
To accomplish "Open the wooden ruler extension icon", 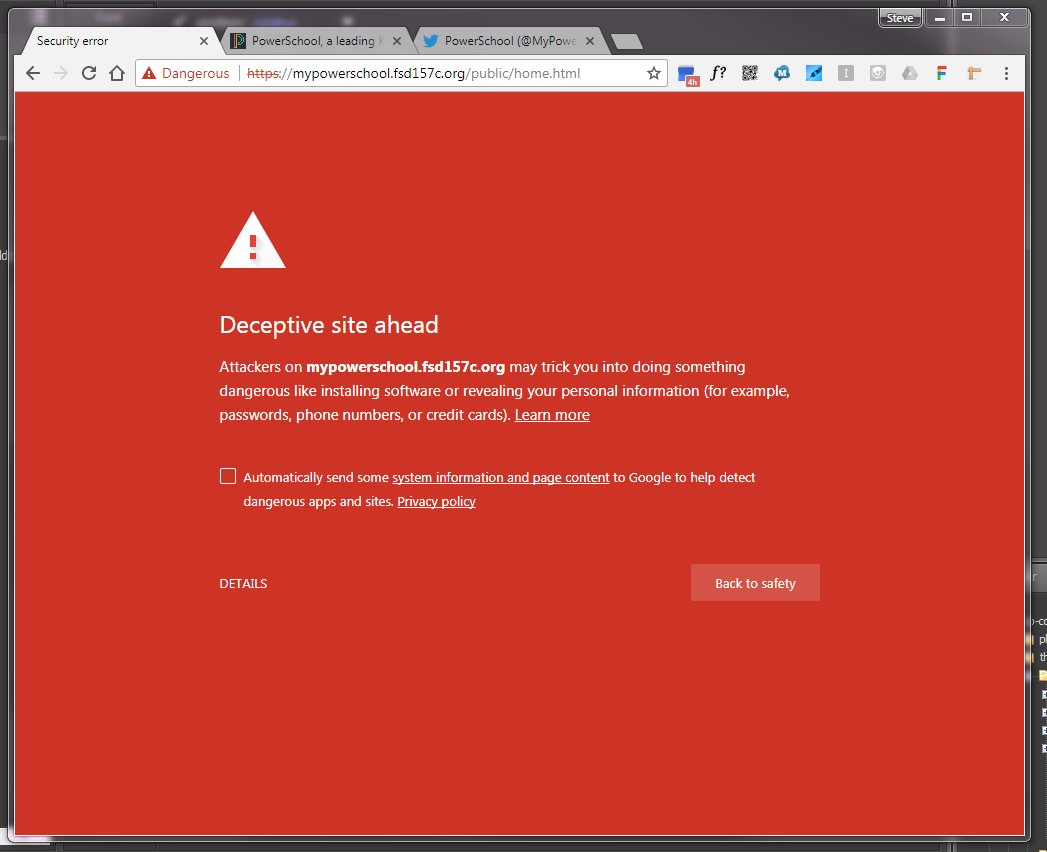I will 974,73.
